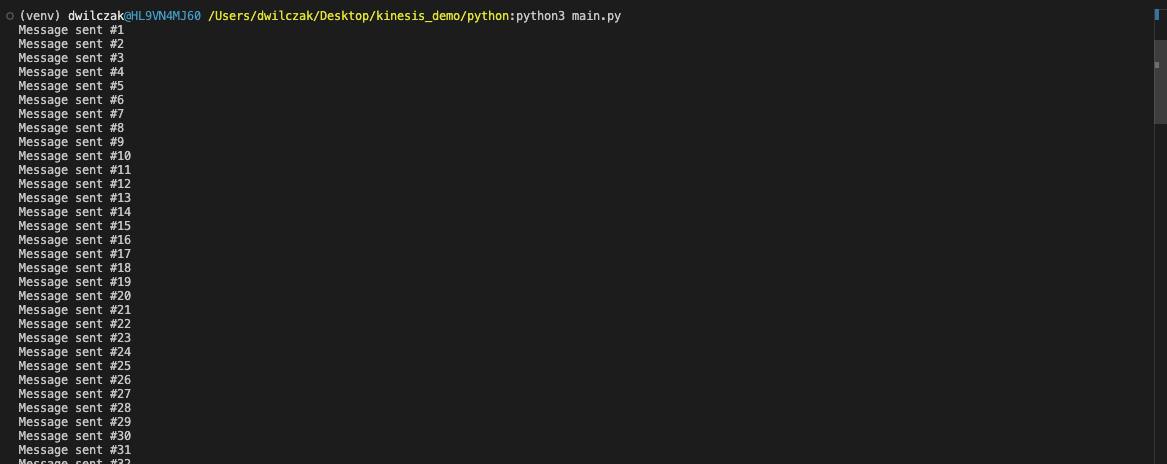1167x464 pixels.
Task: Click the line 'Message sent #1'
Action: point(71,30)
